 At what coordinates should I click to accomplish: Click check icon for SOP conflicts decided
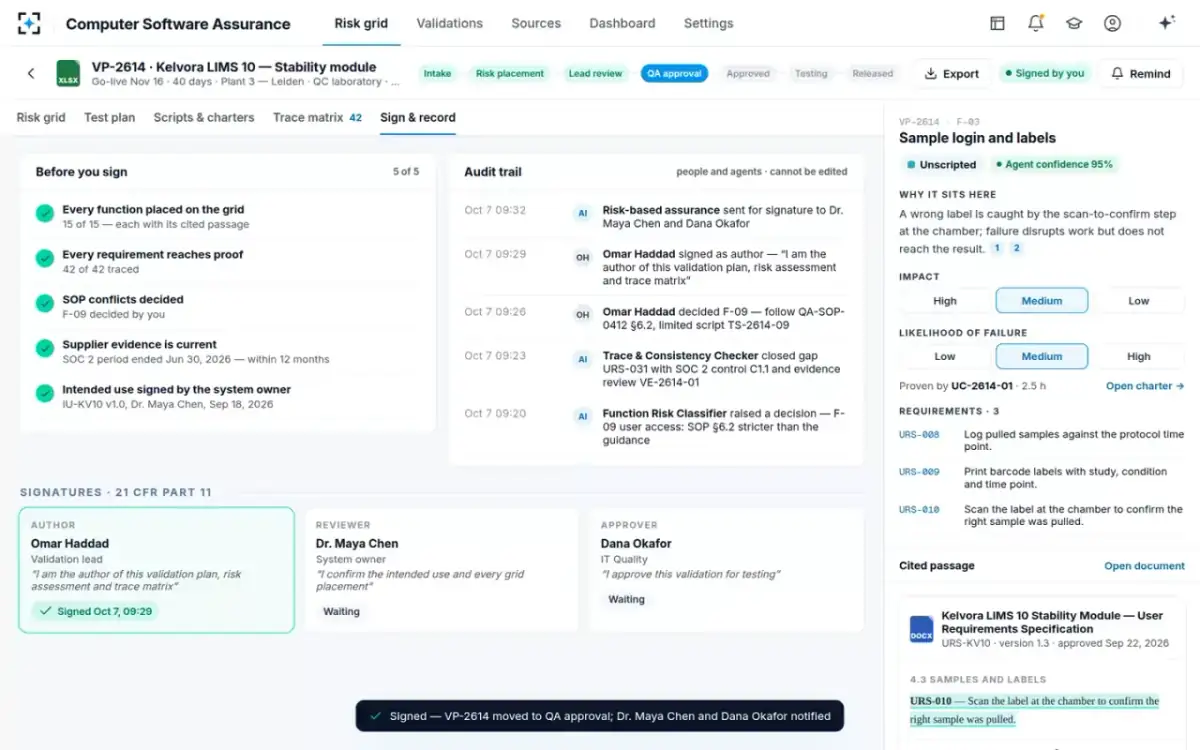tap(44, 303)
